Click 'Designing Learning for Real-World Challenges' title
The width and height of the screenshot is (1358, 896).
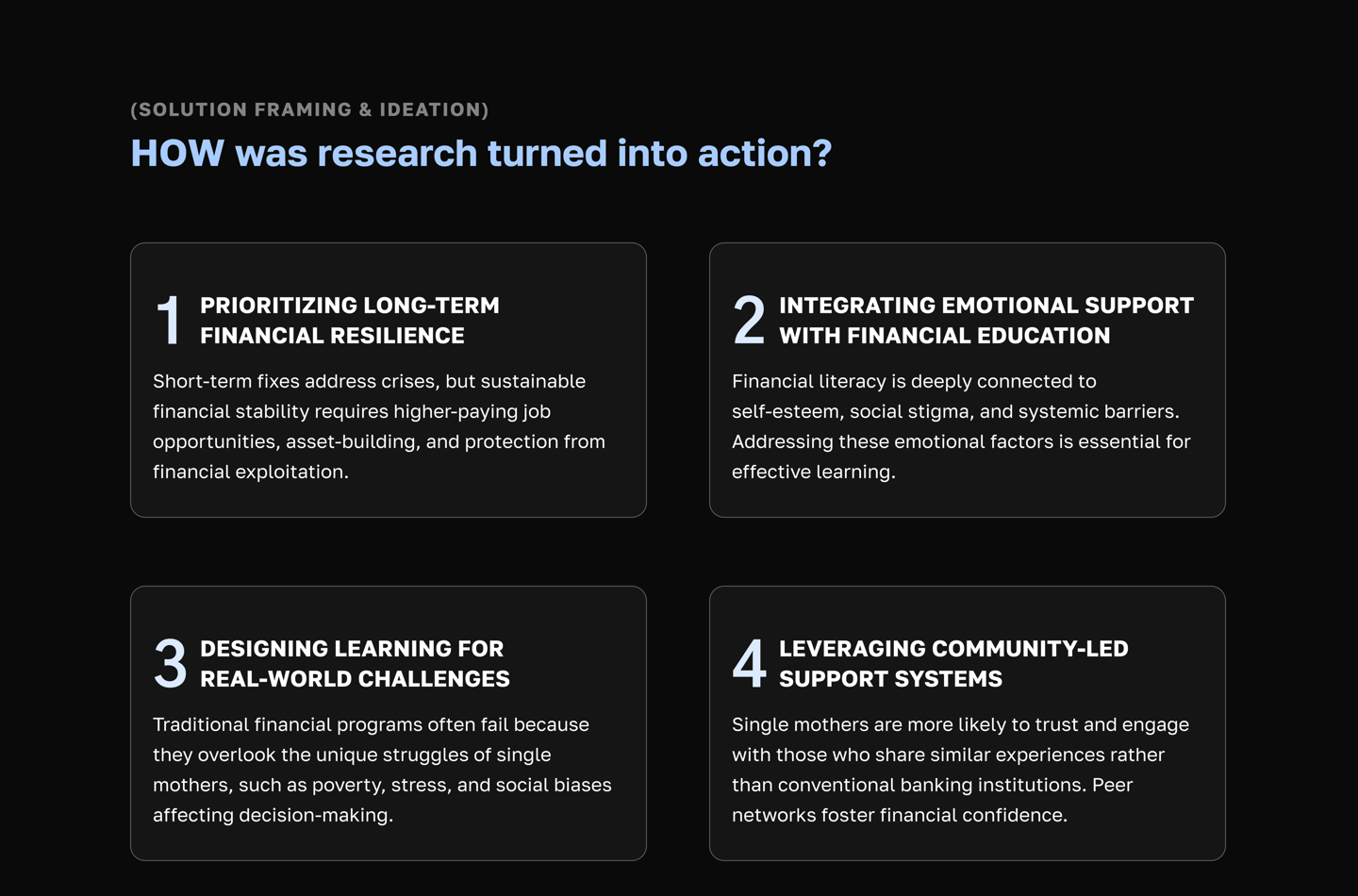pyautogui.click(x=355, y=664)
